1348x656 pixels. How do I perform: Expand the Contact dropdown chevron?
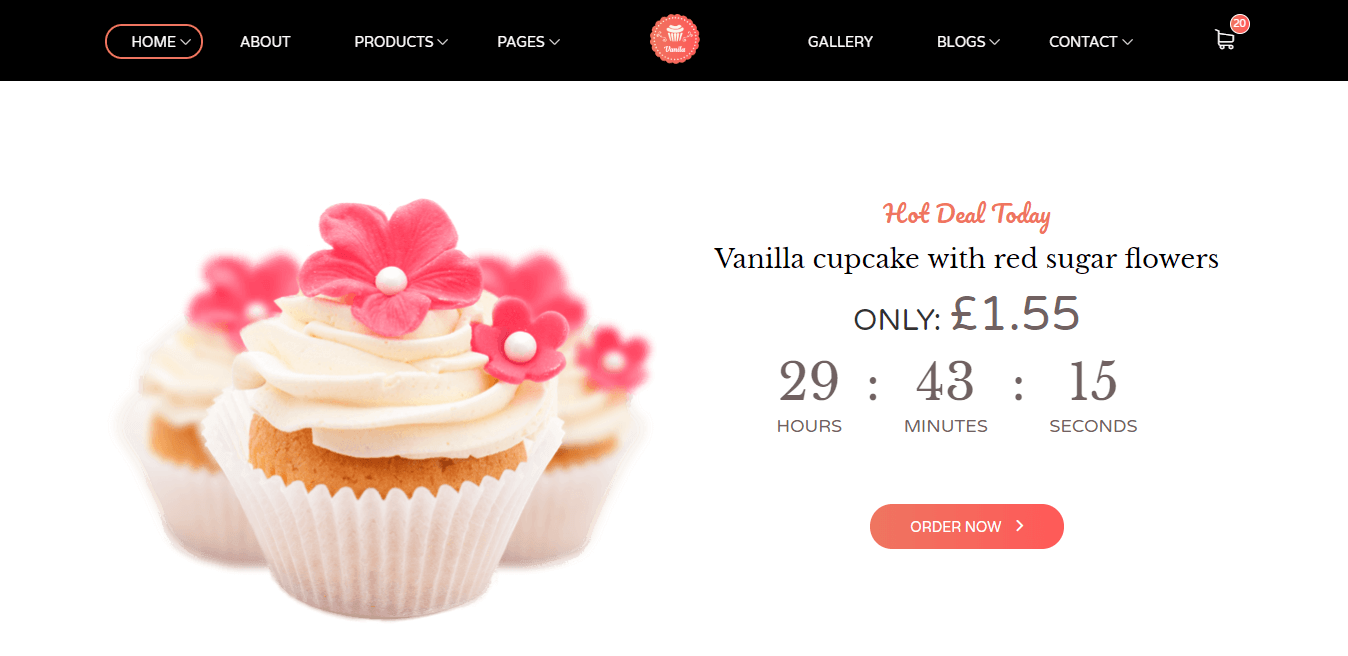[1127, 42]
